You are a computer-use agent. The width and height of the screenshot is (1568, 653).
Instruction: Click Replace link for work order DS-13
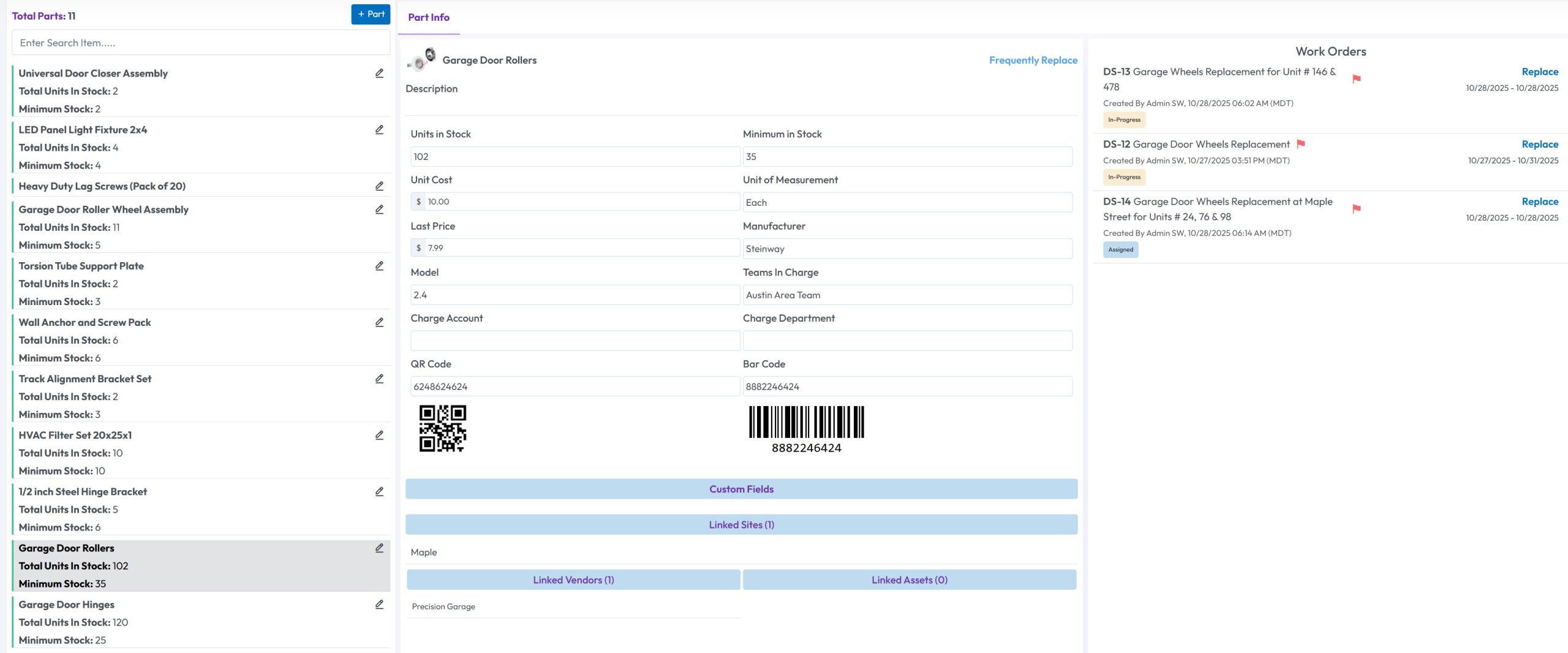pos(1540,72)
